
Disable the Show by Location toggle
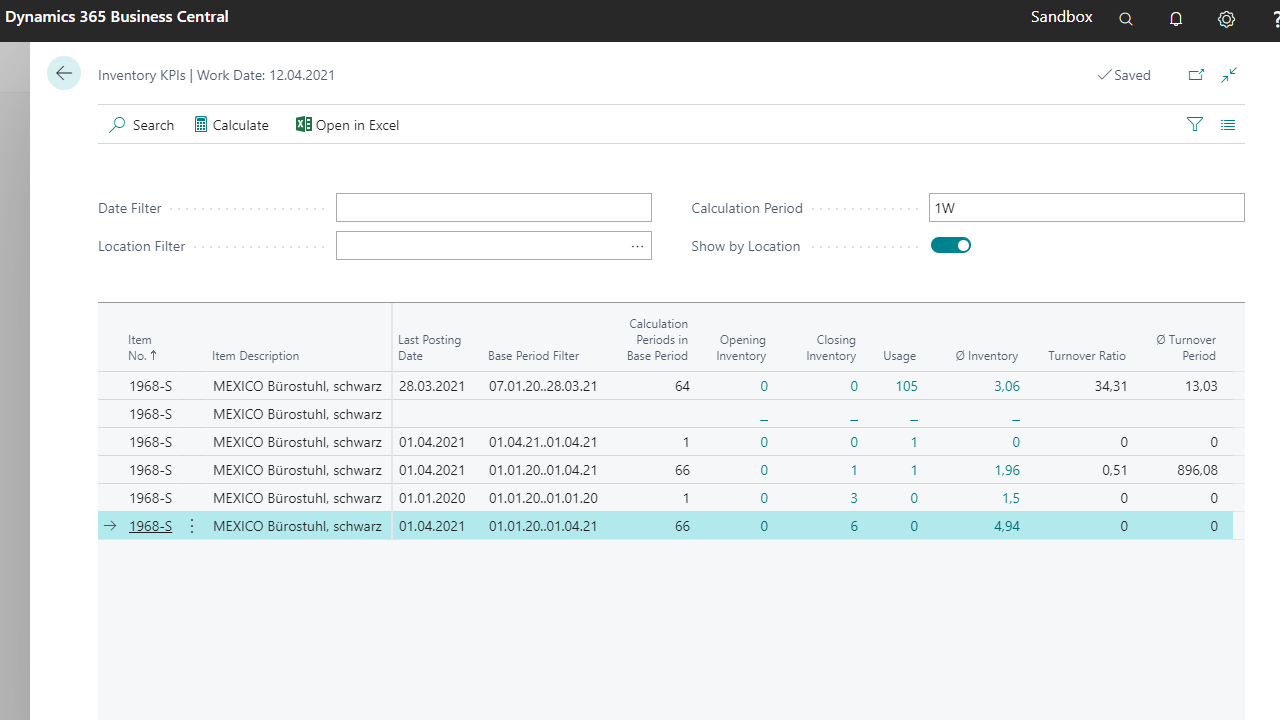(951, 246)
